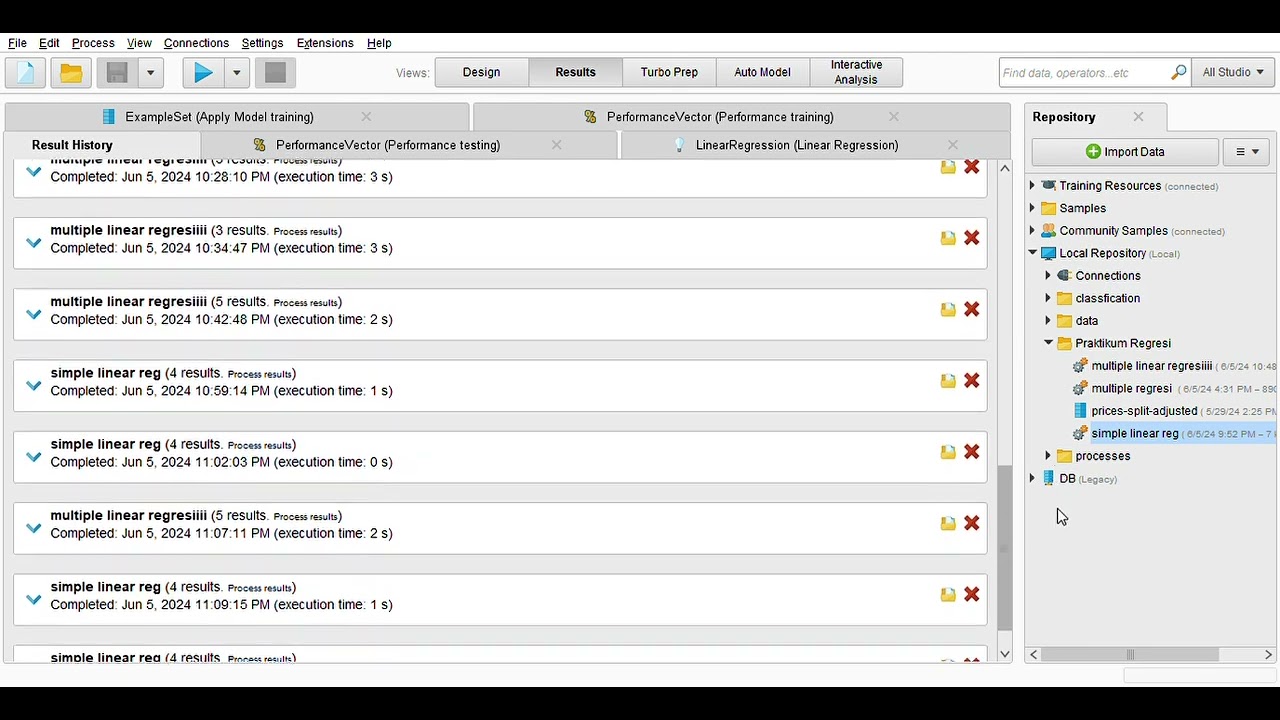Restore process from 11:09:15 PM result folder icon
This screenshot has height=720, width=1280.
coord(947,595)
